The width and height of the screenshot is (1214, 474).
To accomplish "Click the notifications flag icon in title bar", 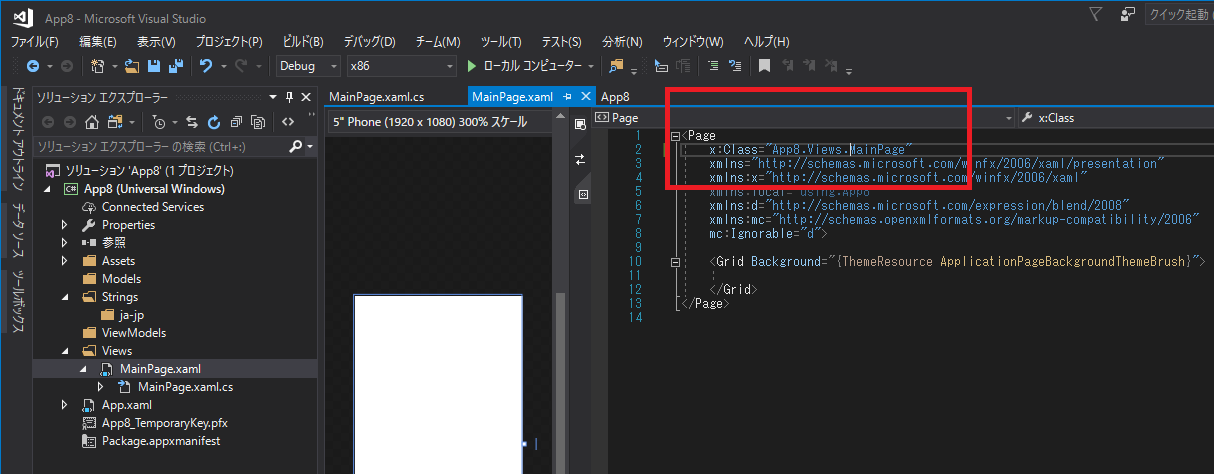I will pyautogui.click(x=1096, y=14).
